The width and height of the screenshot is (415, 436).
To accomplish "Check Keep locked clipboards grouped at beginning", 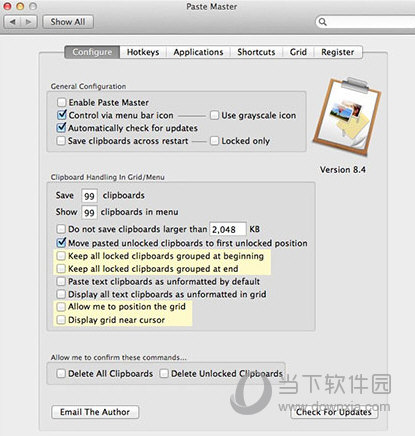I will (61, 256).
